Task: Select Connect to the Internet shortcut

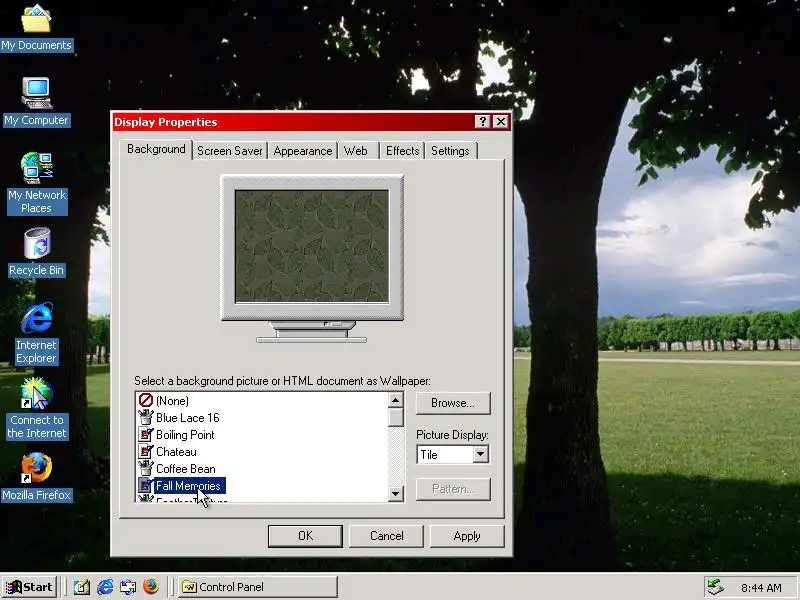Action: click(x=37, y=409)
